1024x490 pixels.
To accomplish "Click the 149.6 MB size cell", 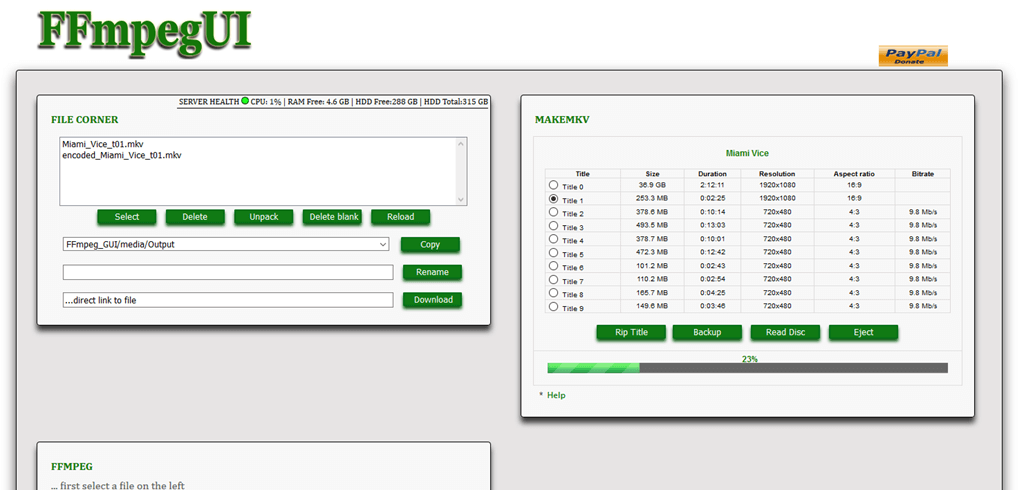I will pos(652,306).
